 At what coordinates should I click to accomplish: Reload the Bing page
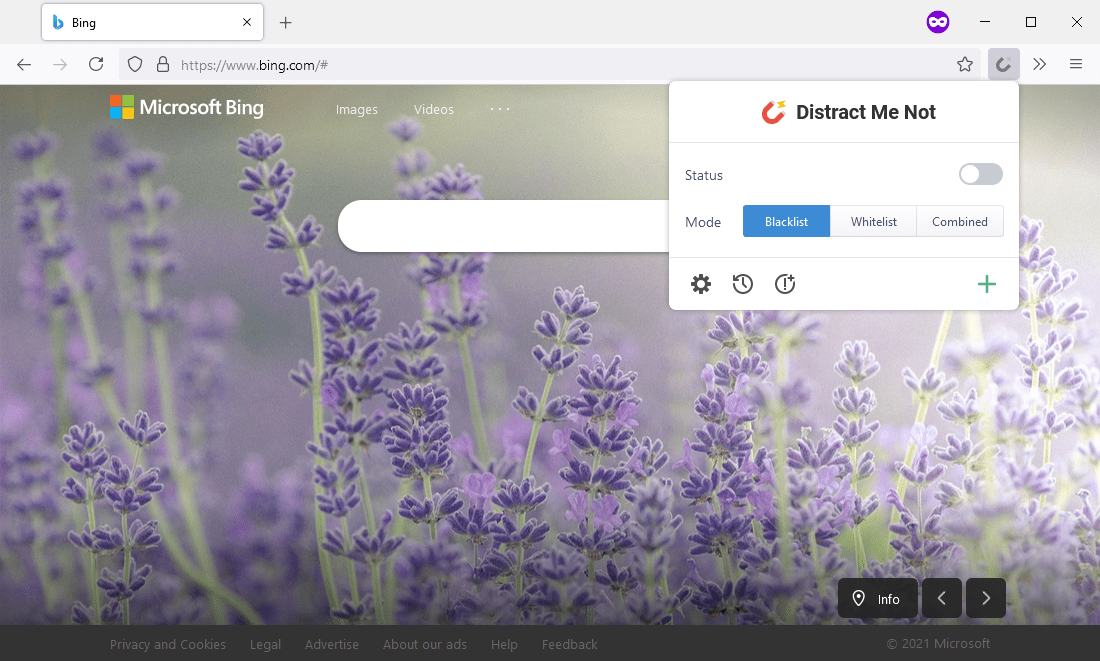(96, 64)
